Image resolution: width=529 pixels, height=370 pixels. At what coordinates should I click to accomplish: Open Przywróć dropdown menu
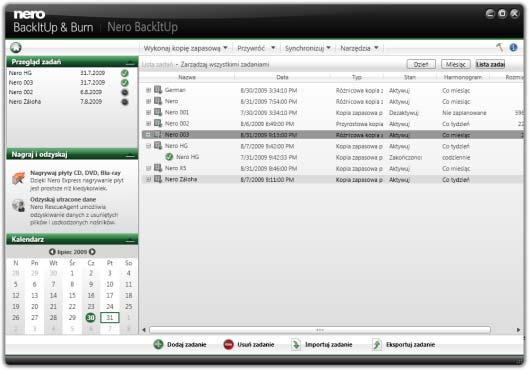pyautogui.click(x=256, y=48)
